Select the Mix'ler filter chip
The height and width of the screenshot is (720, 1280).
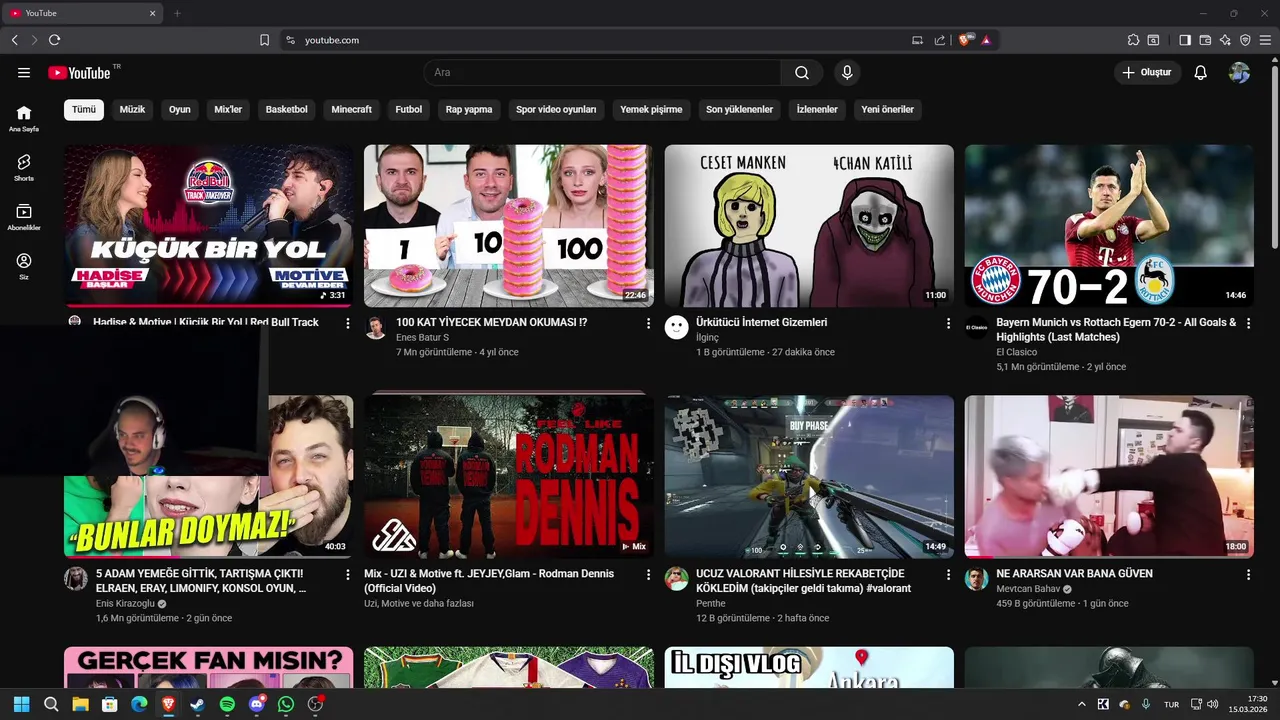click(x=228, y=109)
